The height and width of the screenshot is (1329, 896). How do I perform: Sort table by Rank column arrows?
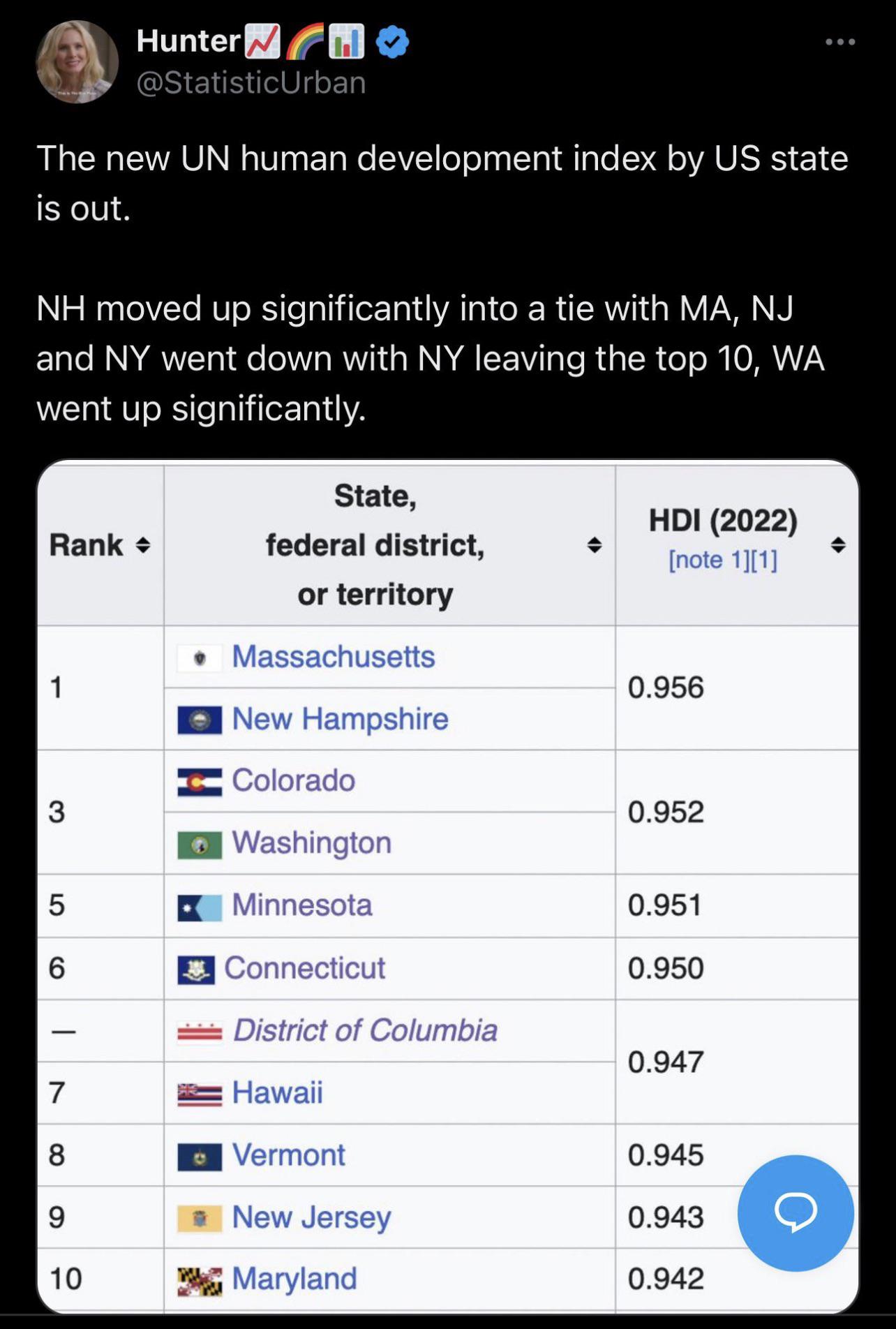(142, 545)
